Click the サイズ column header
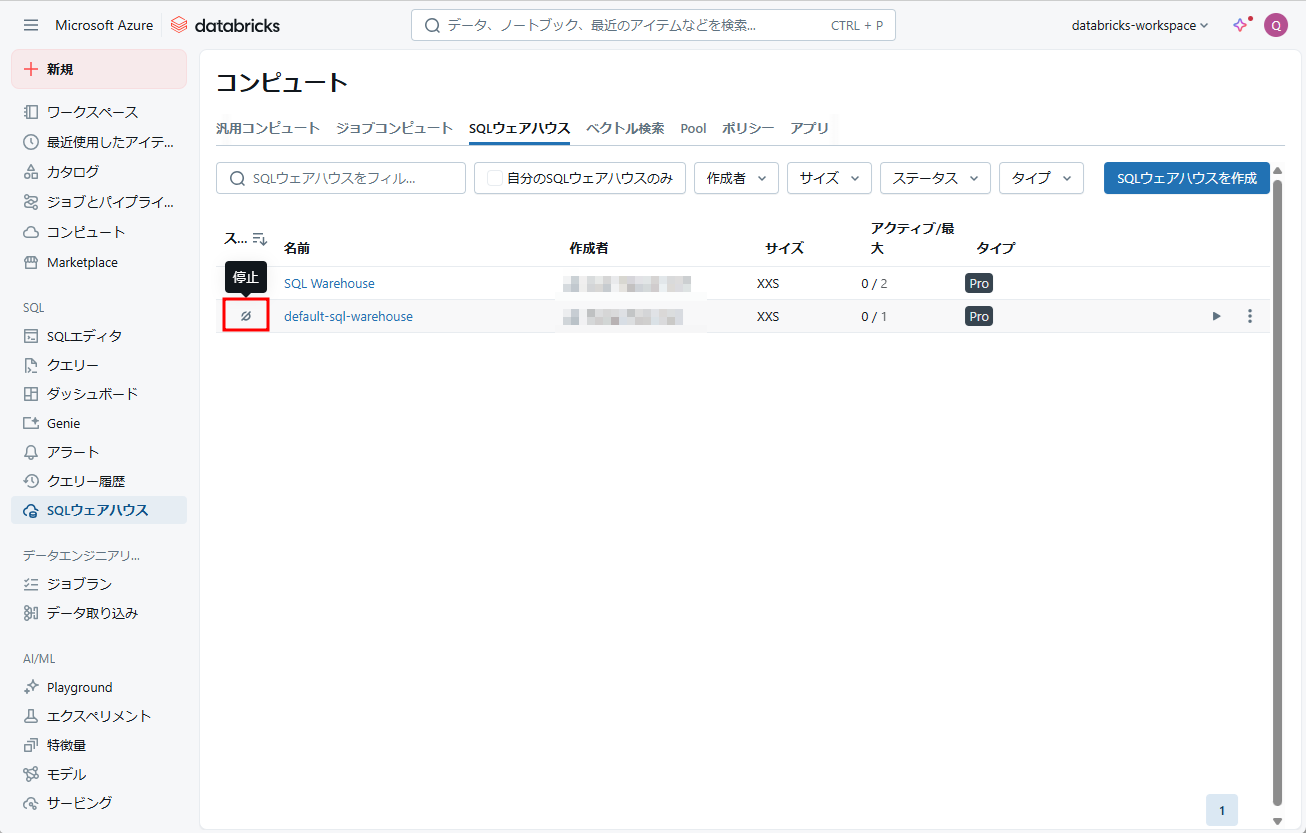1306x833 pixels. point(784,248)
